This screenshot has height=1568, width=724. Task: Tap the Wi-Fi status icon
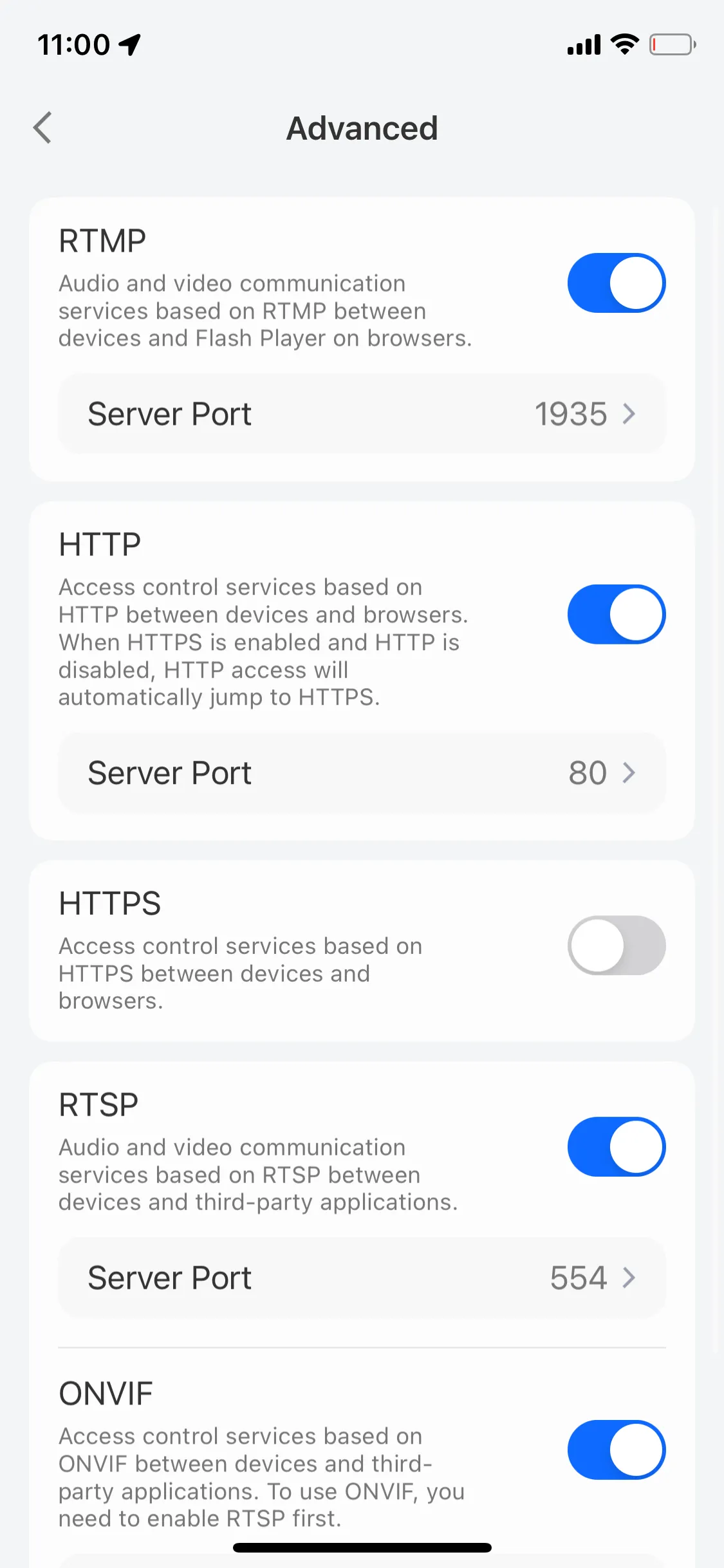click(x=624, y=44)
